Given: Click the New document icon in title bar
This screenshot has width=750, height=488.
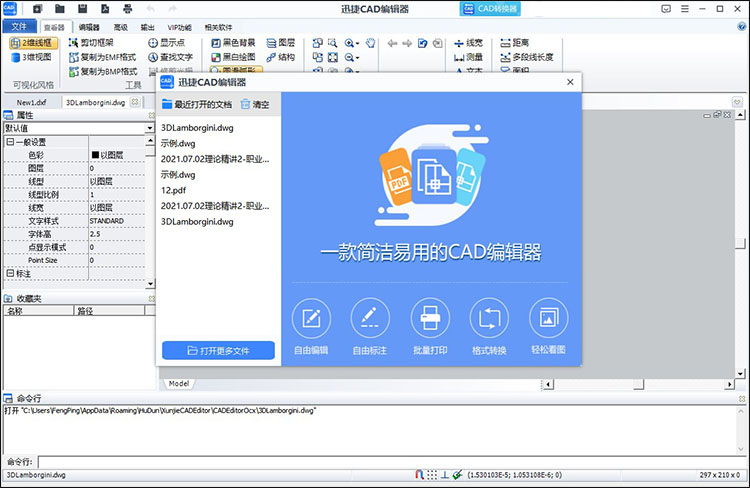Looking at the screenshot, I should point(37,9).
